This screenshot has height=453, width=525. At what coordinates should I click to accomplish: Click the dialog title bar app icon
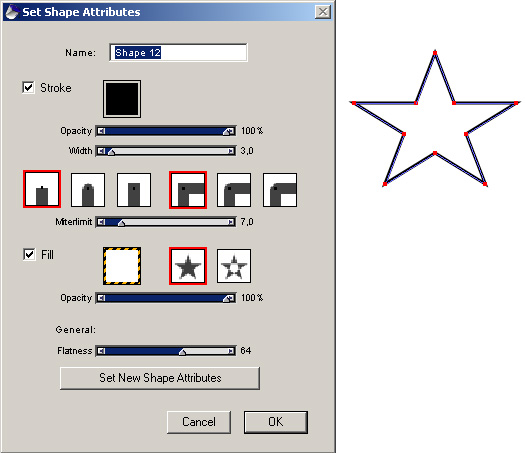point(12,12)
